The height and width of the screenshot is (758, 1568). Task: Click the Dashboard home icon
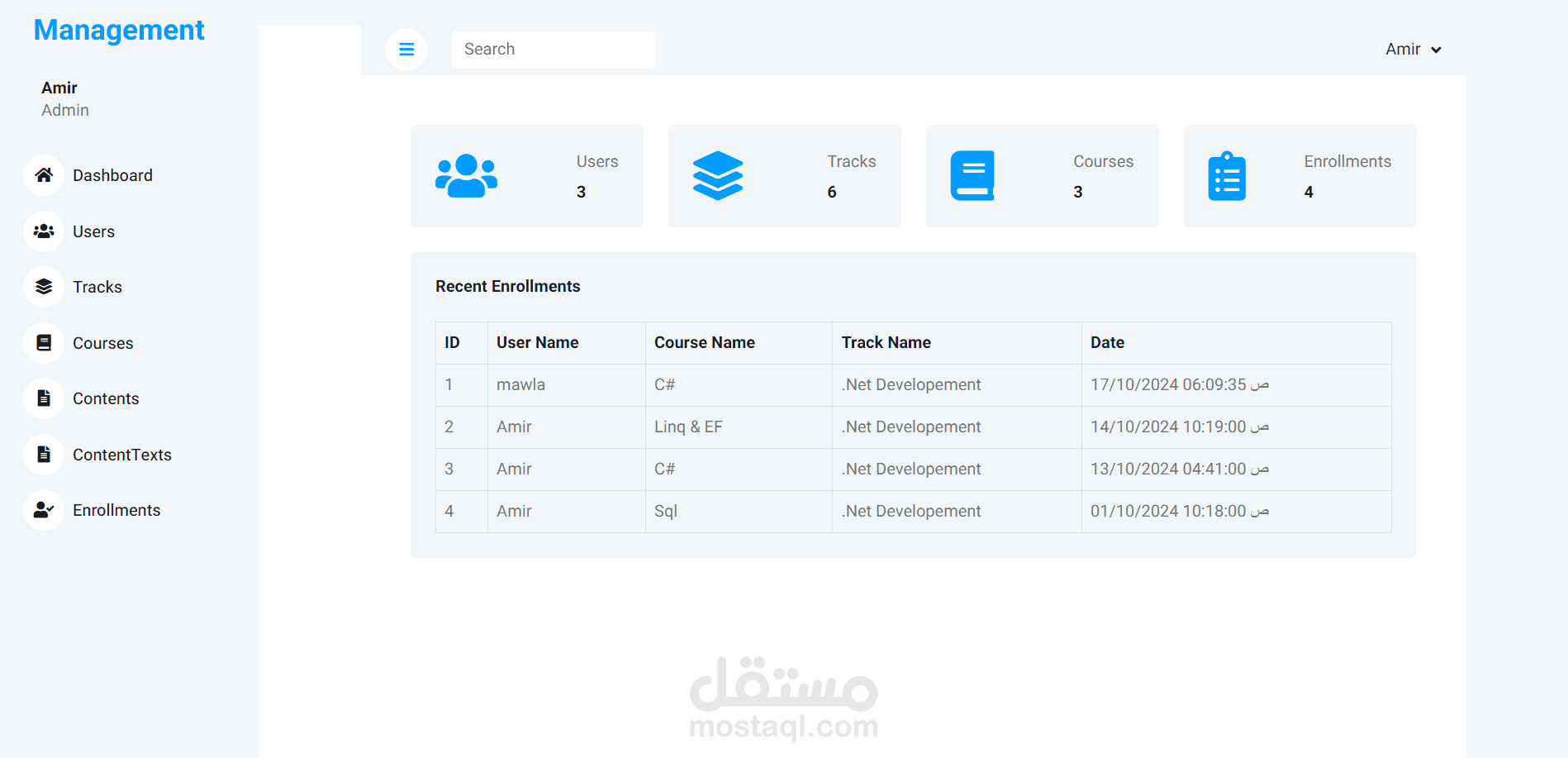click(x=44, y=175)
